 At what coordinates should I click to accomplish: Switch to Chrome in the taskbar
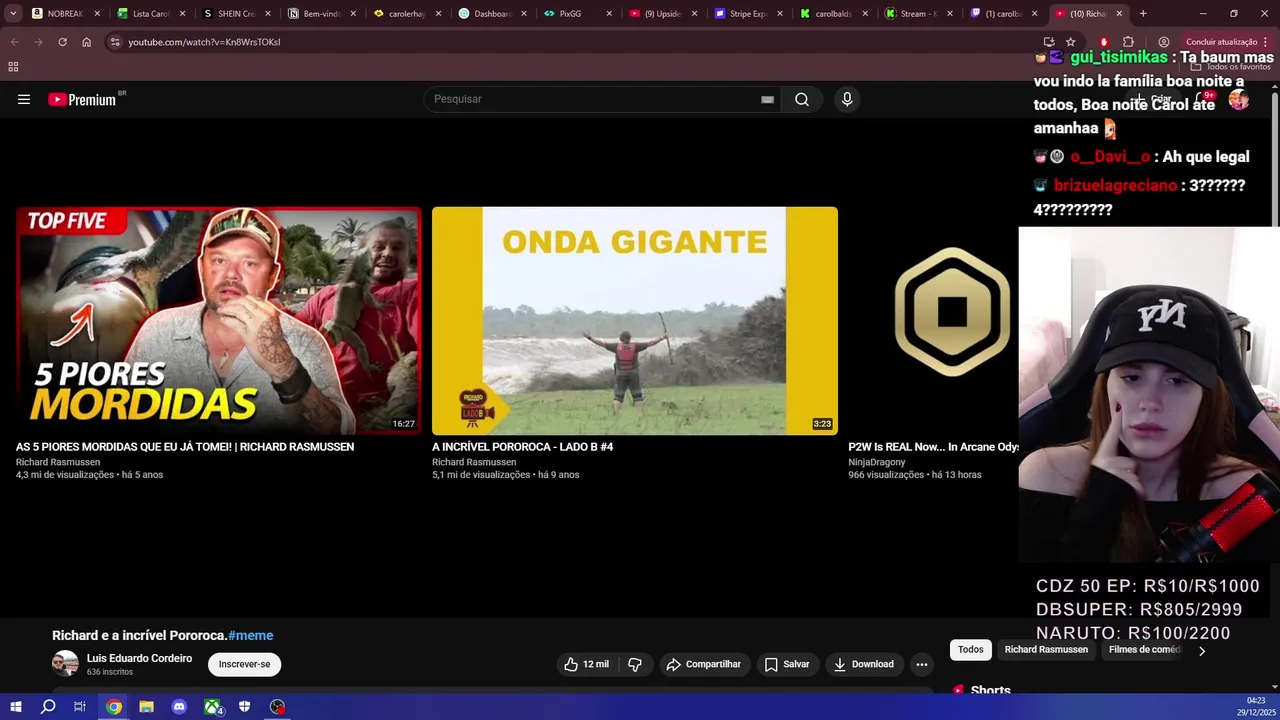[114, 707]
